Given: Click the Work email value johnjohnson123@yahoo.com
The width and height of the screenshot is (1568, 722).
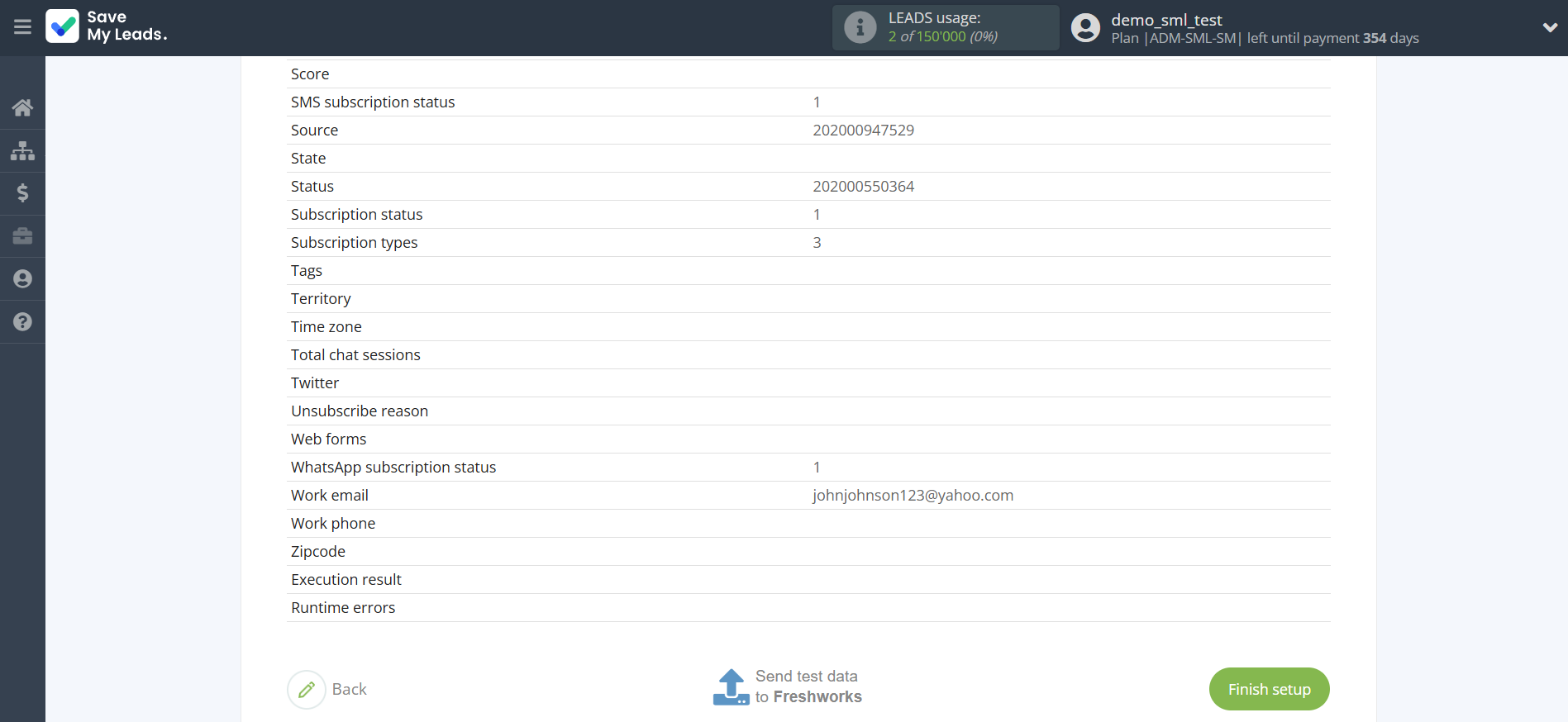Looking at the screenshot, I should [x=913, y=496].
